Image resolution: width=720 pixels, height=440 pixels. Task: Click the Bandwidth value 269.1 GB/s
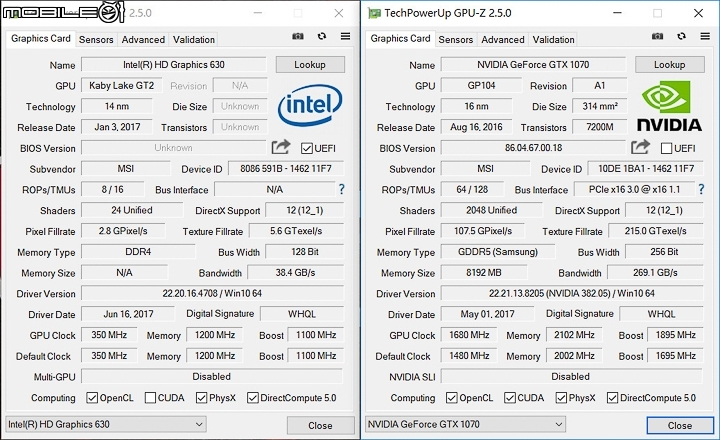(x=655, y=272)
